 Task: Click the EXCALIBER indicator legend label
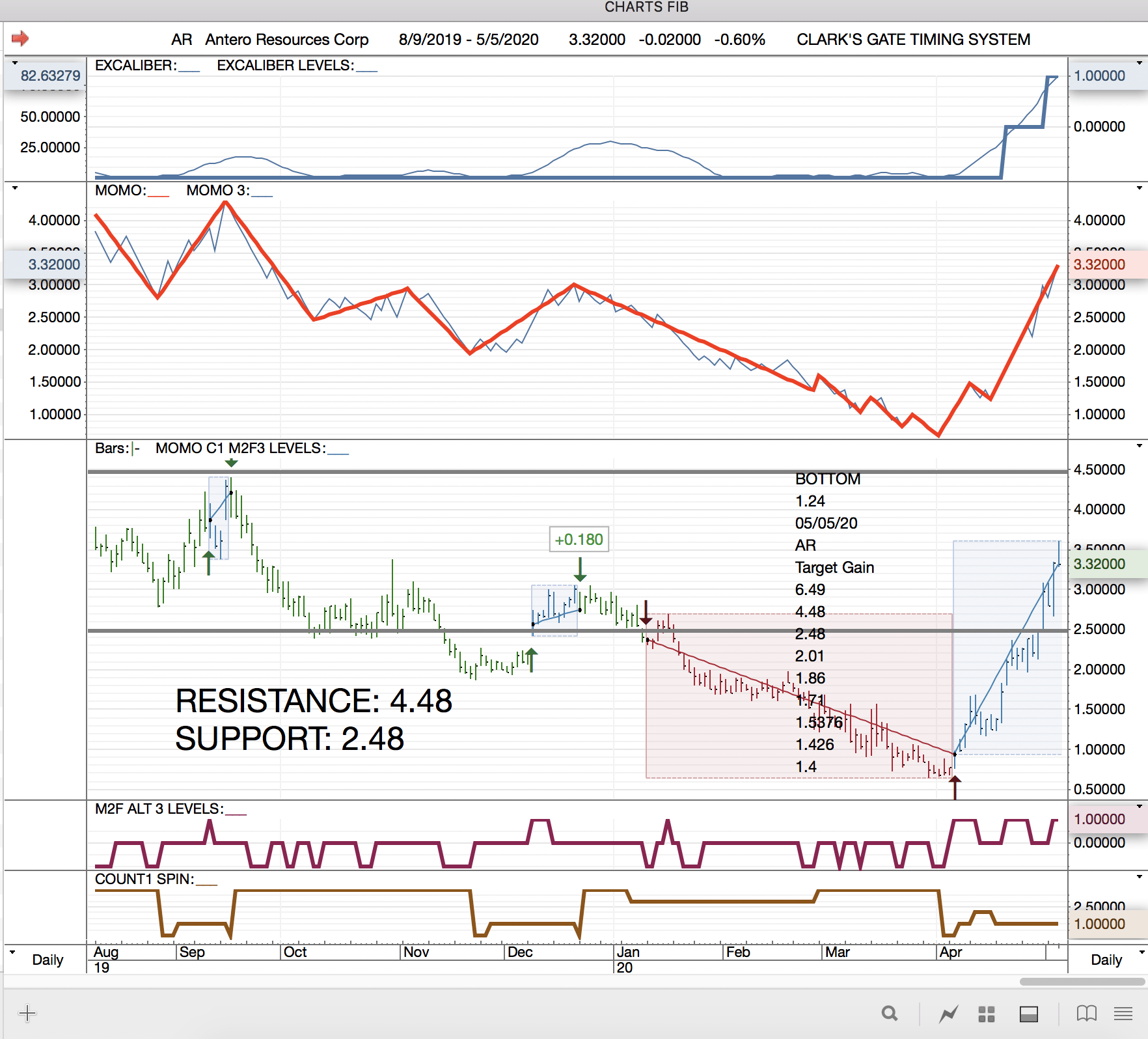tap(135, 66)
